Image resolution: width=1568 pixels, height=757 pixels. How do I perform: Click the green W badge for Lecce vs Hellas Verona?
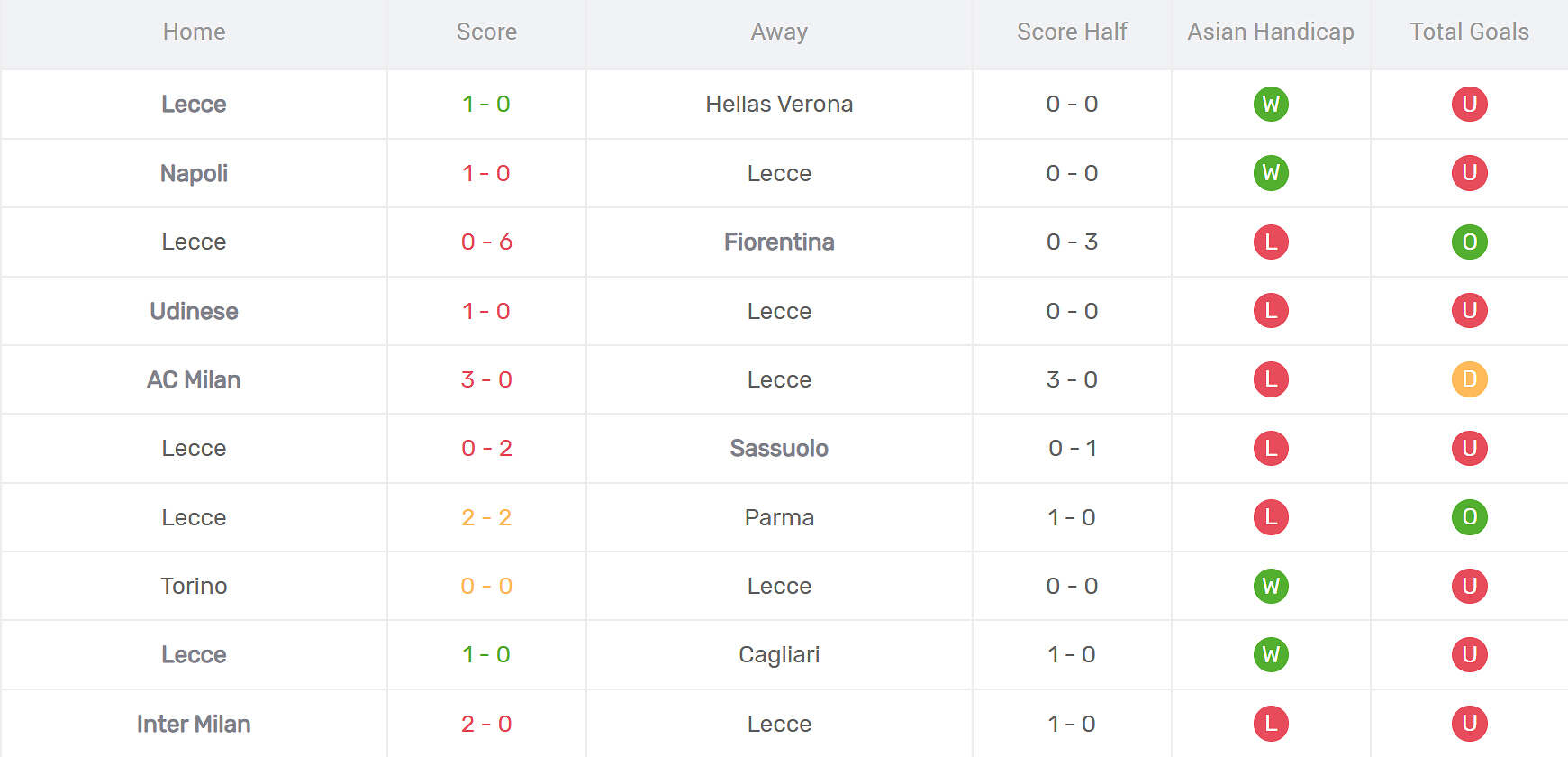coord(1271,104)
